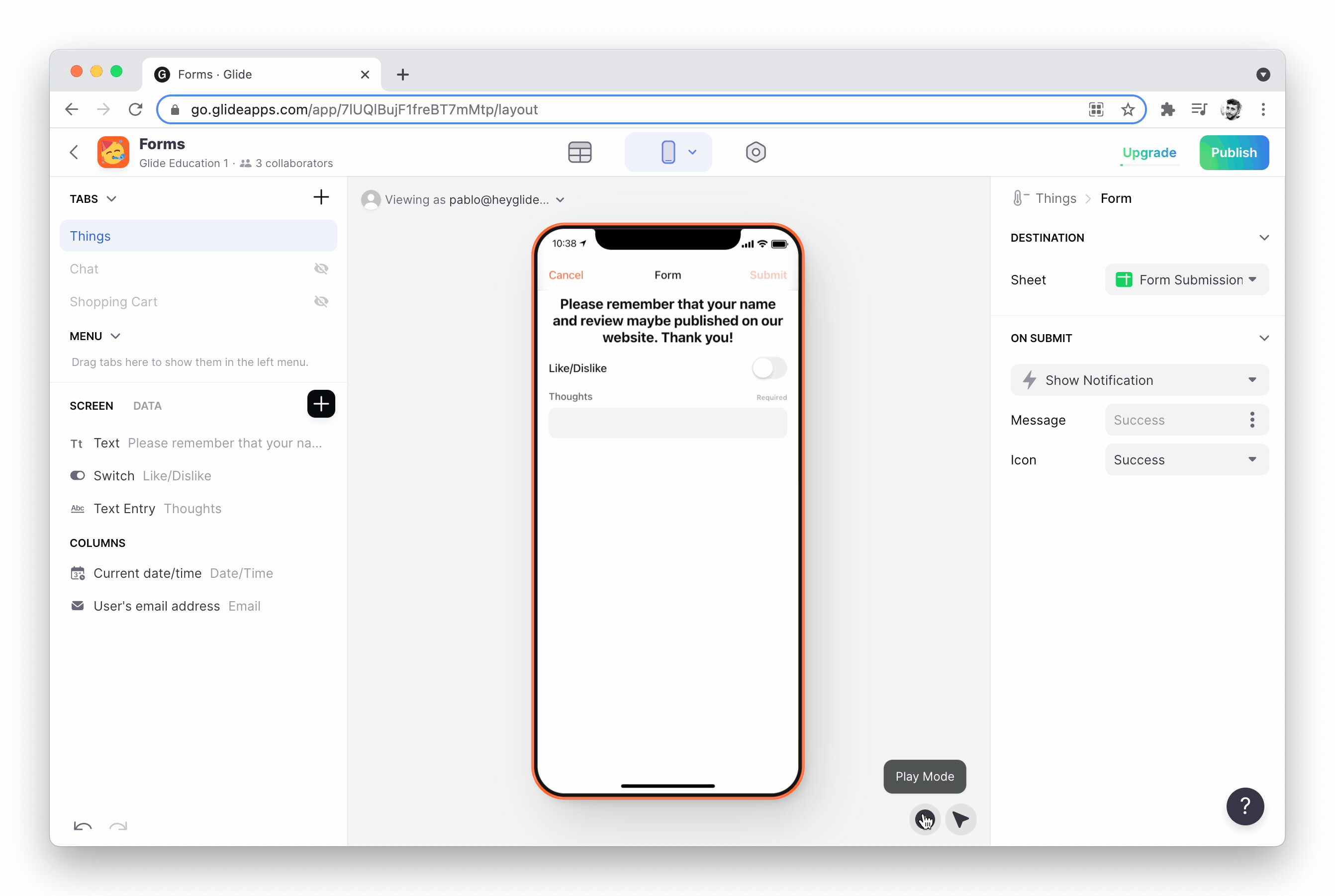Viewport: 1335px width, 896px height.
Task: Collapse the ON SUBMIT section
Action: click(1263, 338)
